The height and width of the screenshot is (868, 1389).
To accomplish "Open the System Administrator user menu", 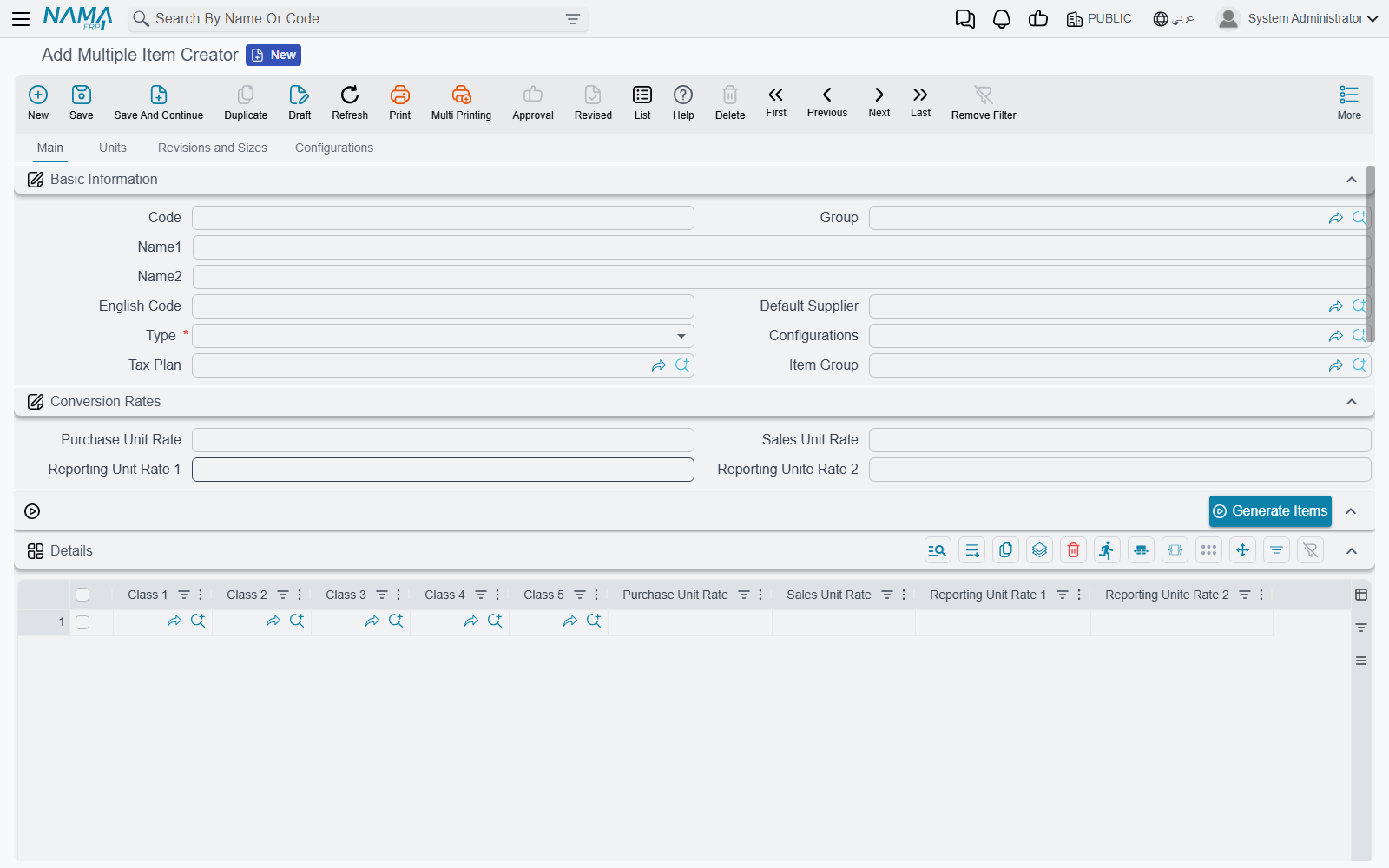I will click(x=1297, y=18).
